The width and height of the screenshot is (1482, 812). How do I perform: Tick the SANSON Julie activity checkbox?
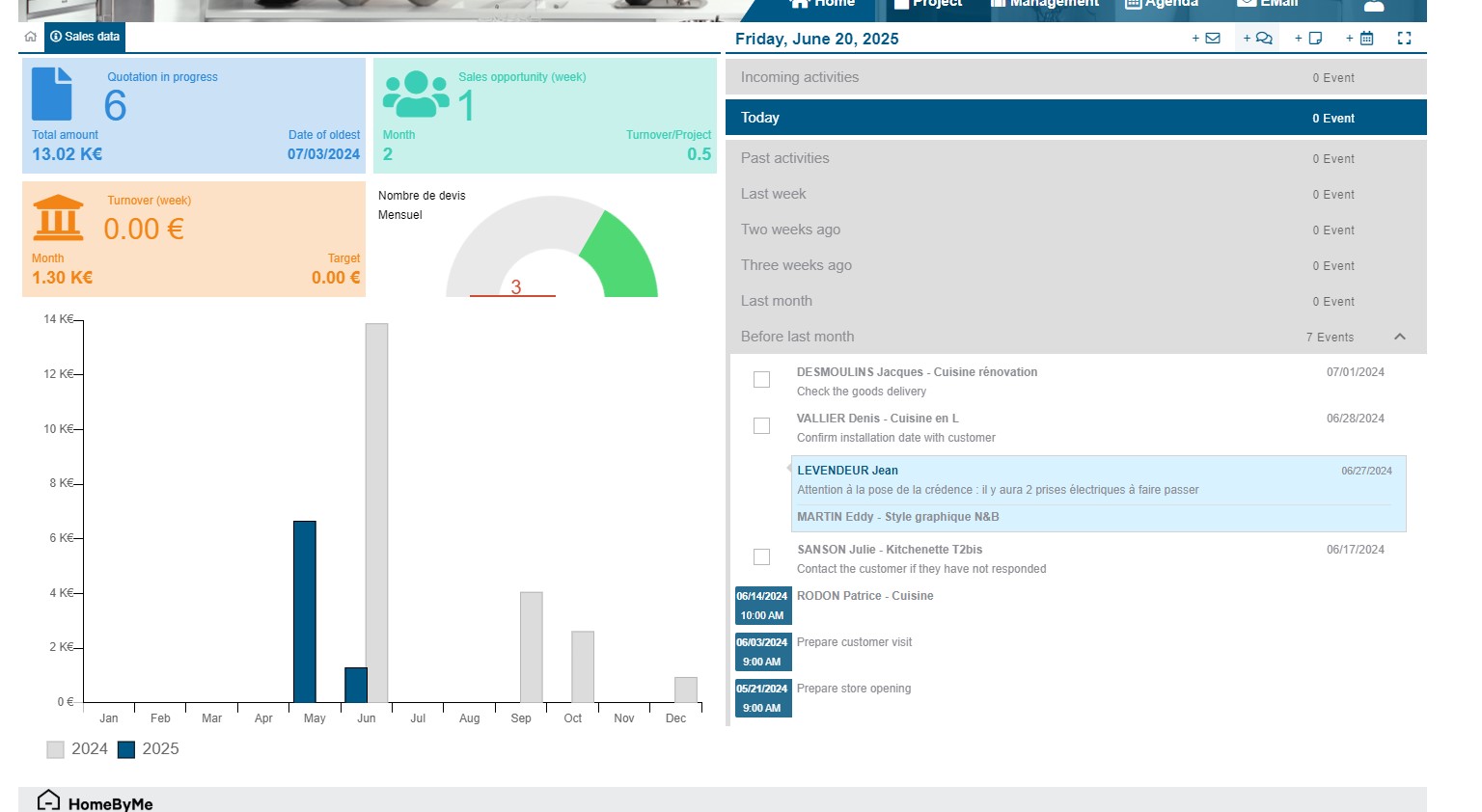[x=761, y=557]
